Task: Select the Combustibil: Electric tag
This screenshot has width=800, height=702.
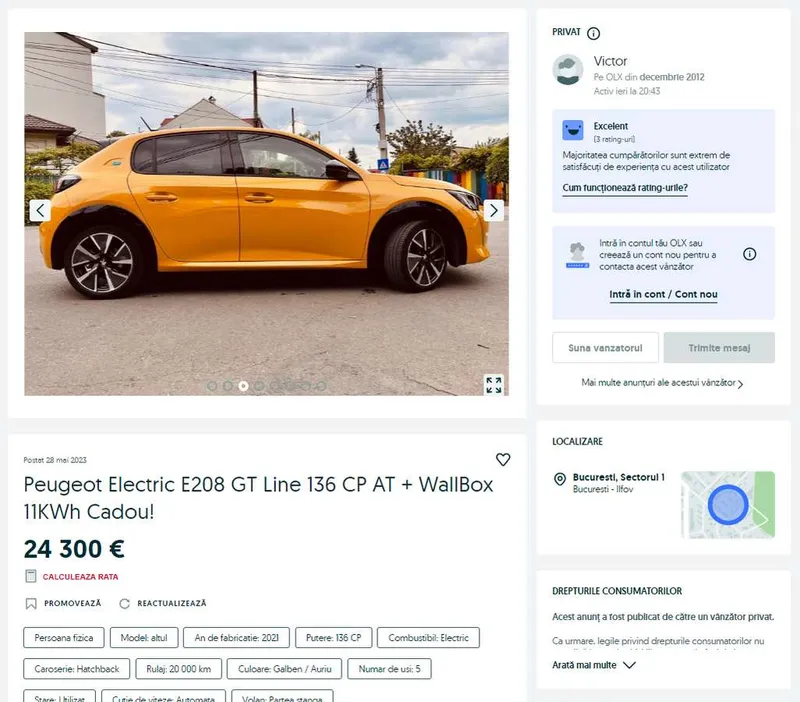Action: tap(428, 638)
